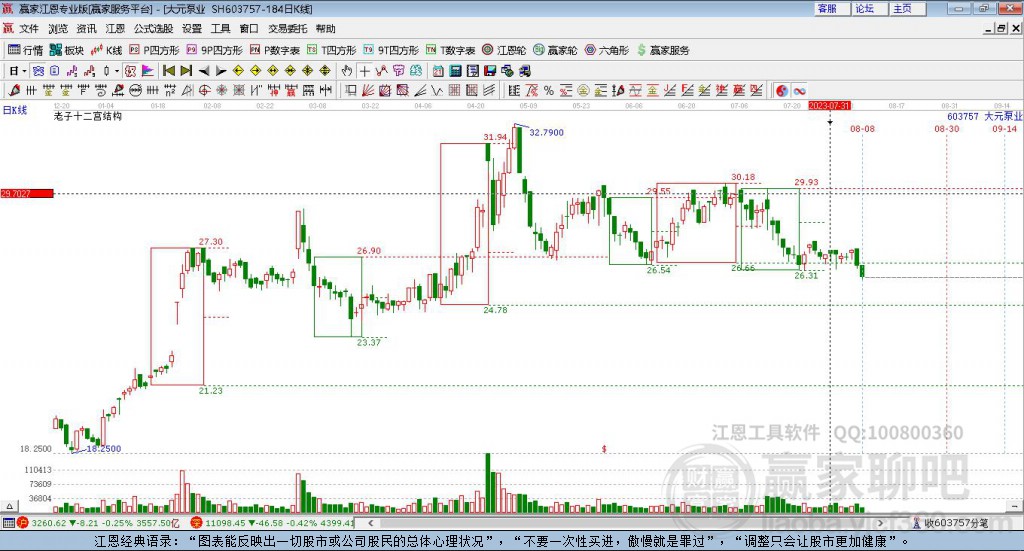Image resolution: width=1024 pixels, height=551 pixels.
Task: Select the zigzag wave line tool
Action: pyautogui.click(x=436, y=90)
